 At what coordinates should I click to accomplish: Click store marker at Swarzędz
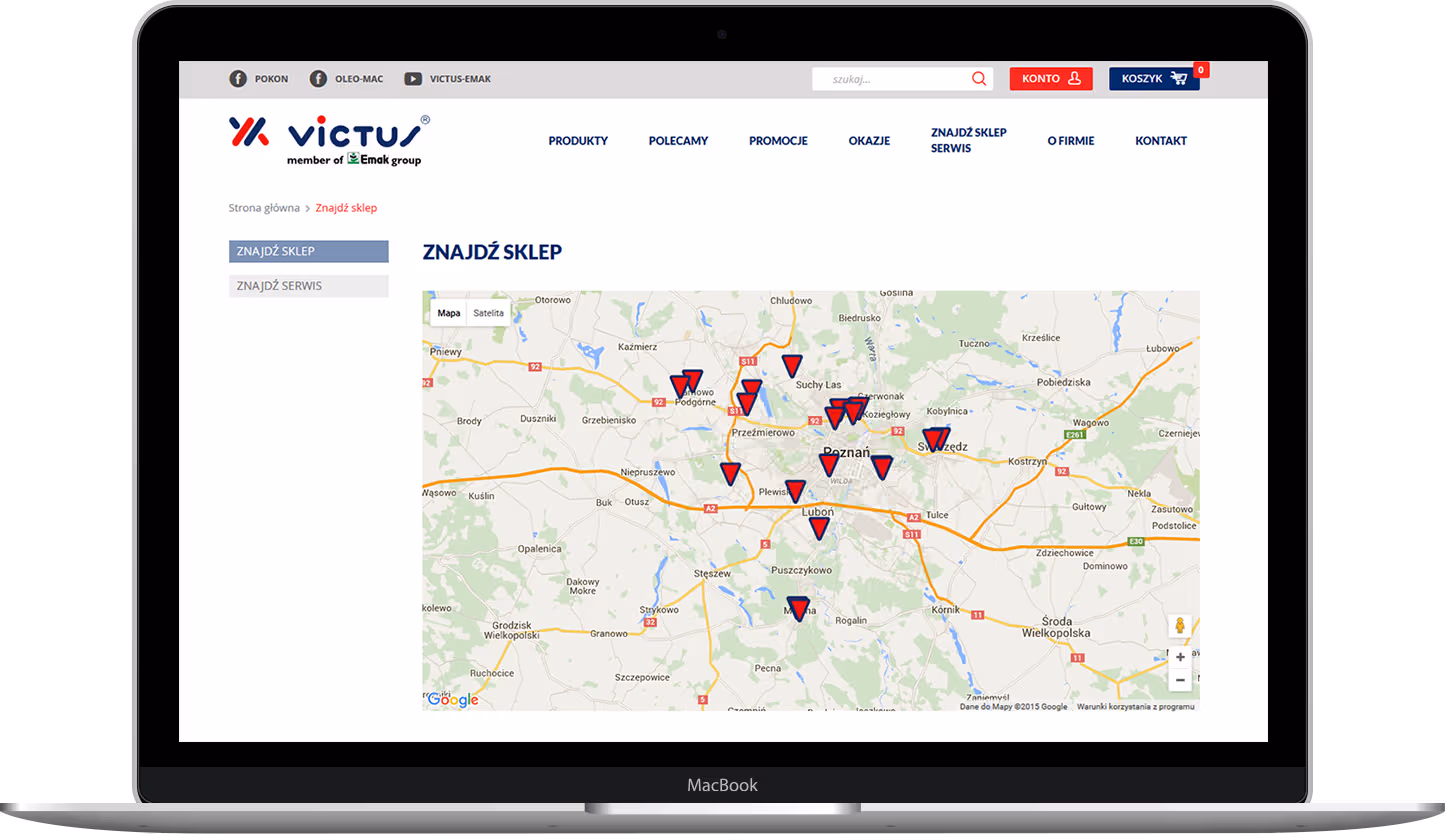[935, 439]
